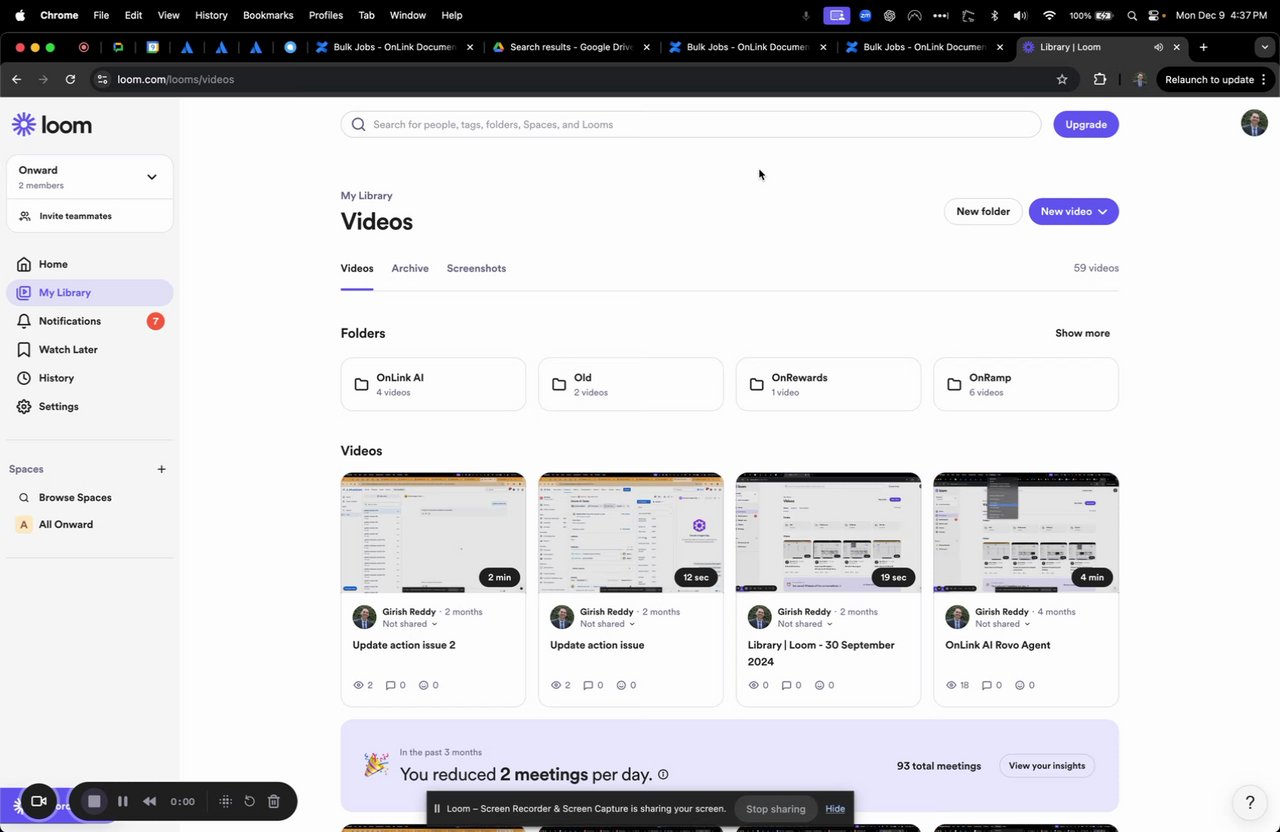The image size is (1280, 832).
Task: Click the title Update action issue 2
Action: tap(404, 645)
